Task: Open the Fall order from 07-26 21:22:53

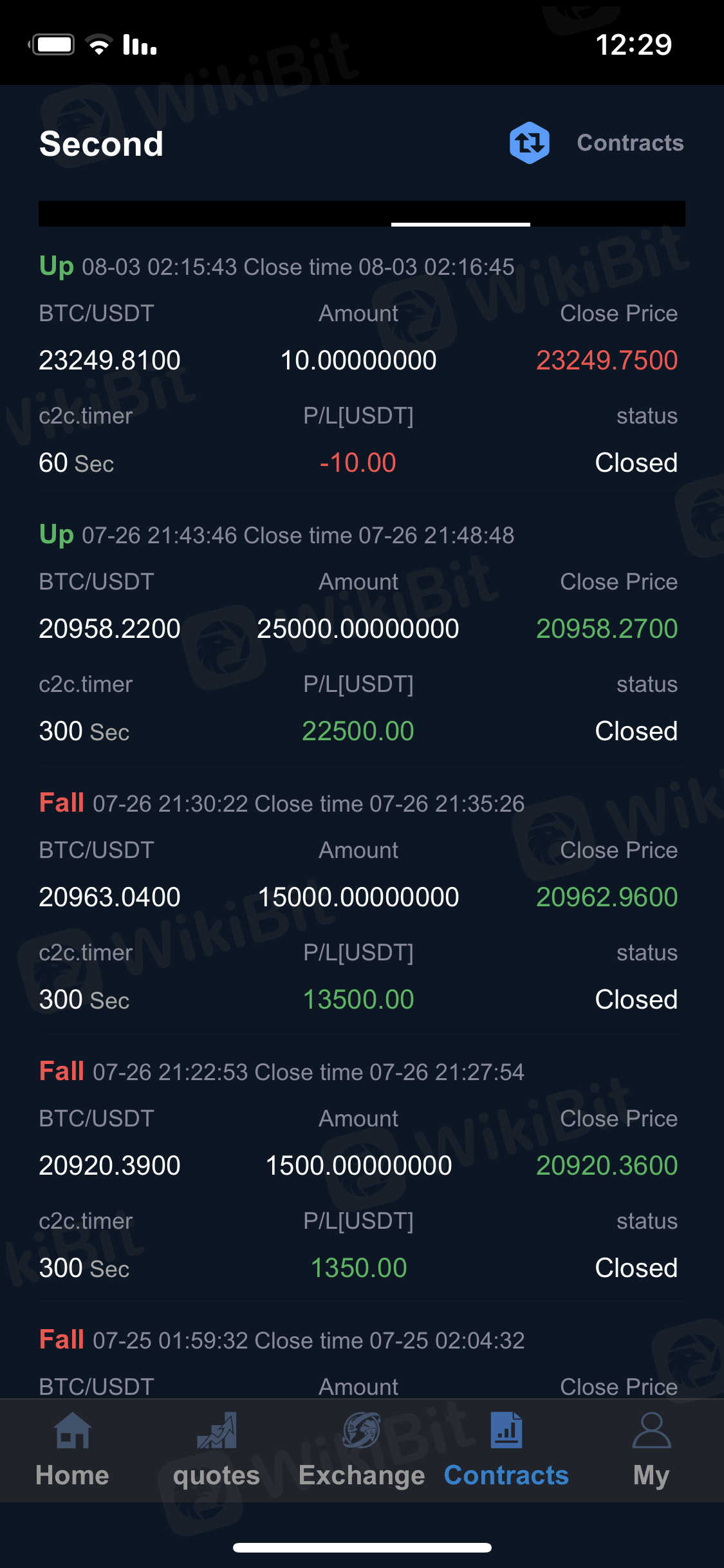Action: click(282, 1072)
